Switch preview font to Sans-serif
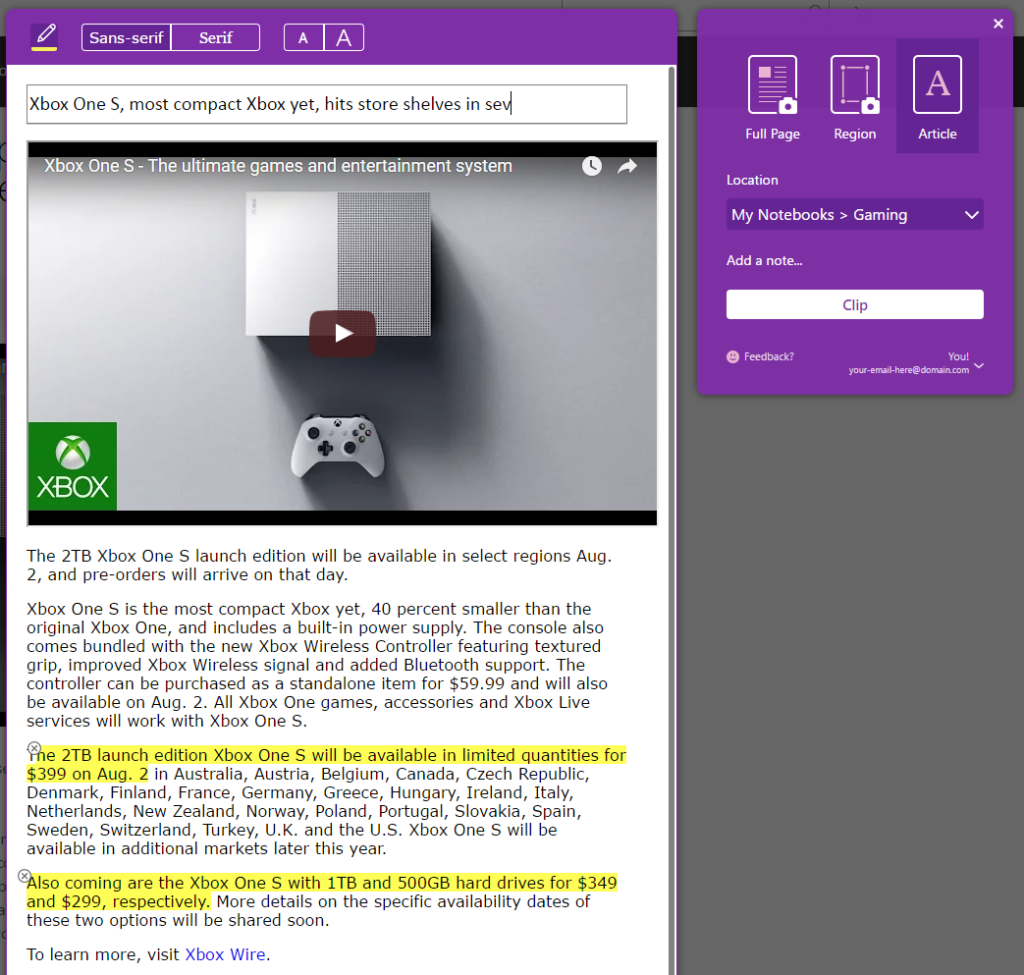The width and height of the screenshot is (1024, 975). click(126, 37)
